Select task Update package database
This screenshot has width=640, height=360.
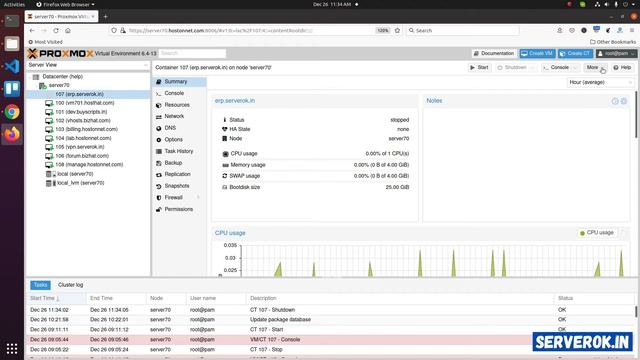pyautogui.click(x=331, y=320)
